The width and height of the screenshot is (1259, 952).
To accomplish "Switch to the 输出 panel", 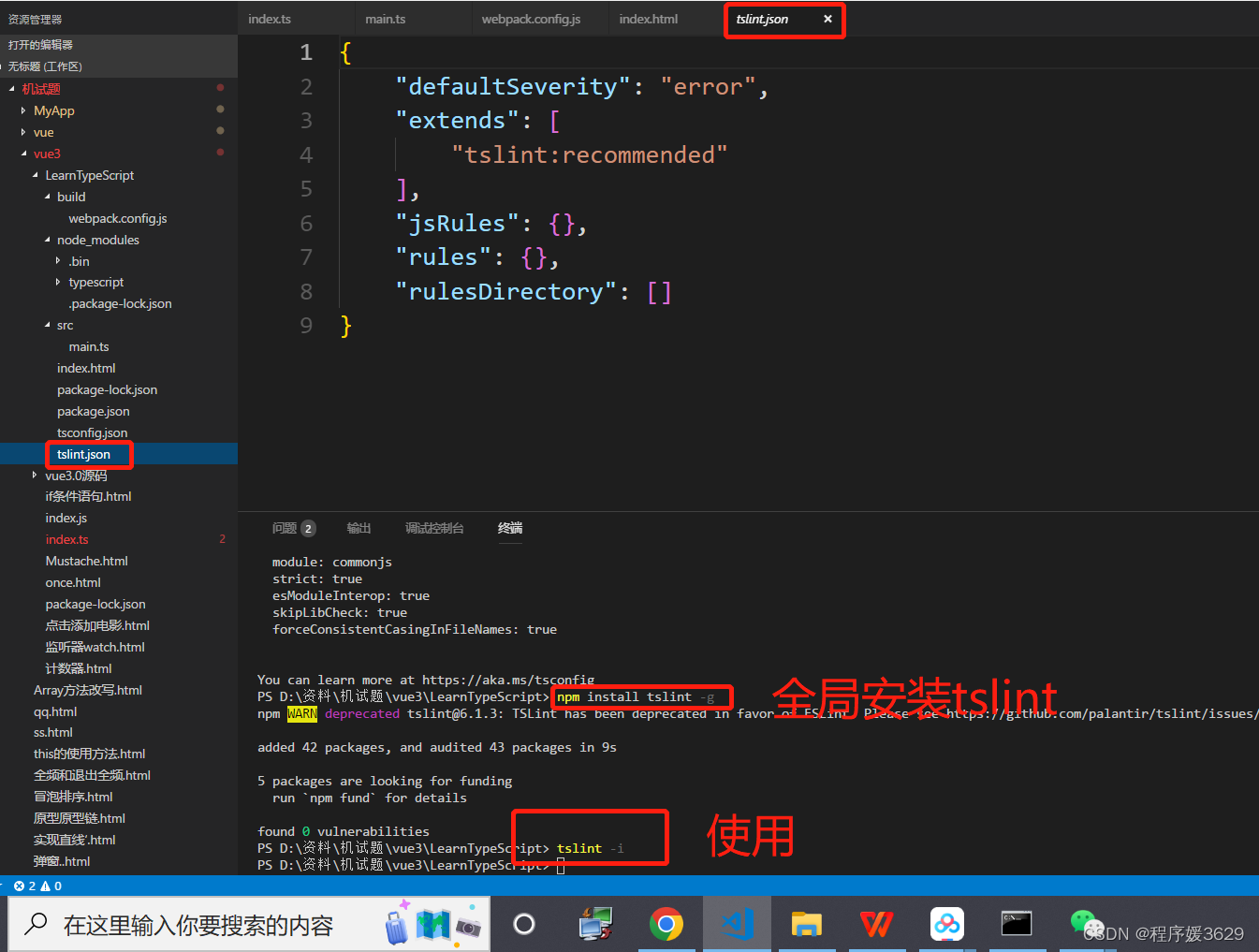I will (x=359, y=528).
